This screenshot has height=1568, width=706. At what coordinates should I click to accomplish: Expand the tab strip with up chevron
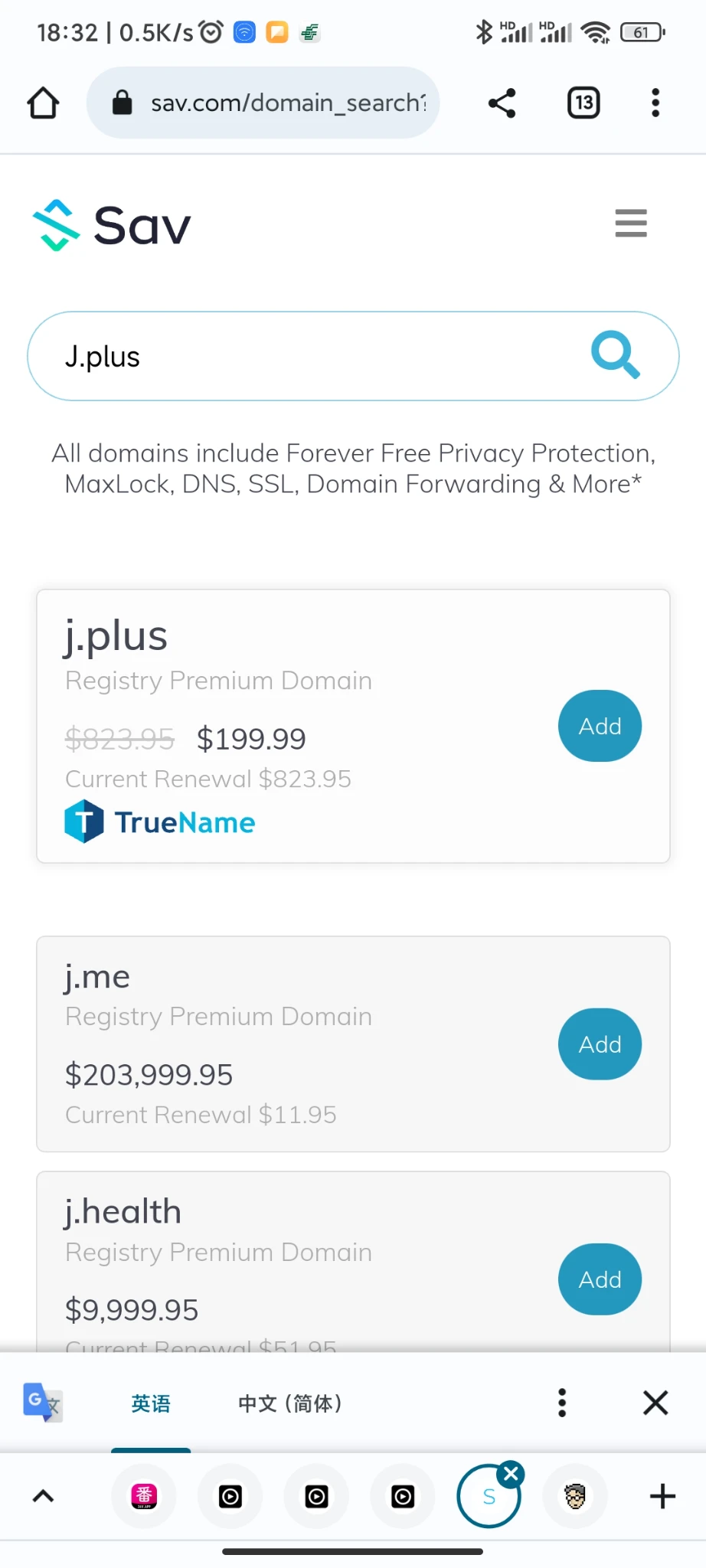tap(44, 1496)
